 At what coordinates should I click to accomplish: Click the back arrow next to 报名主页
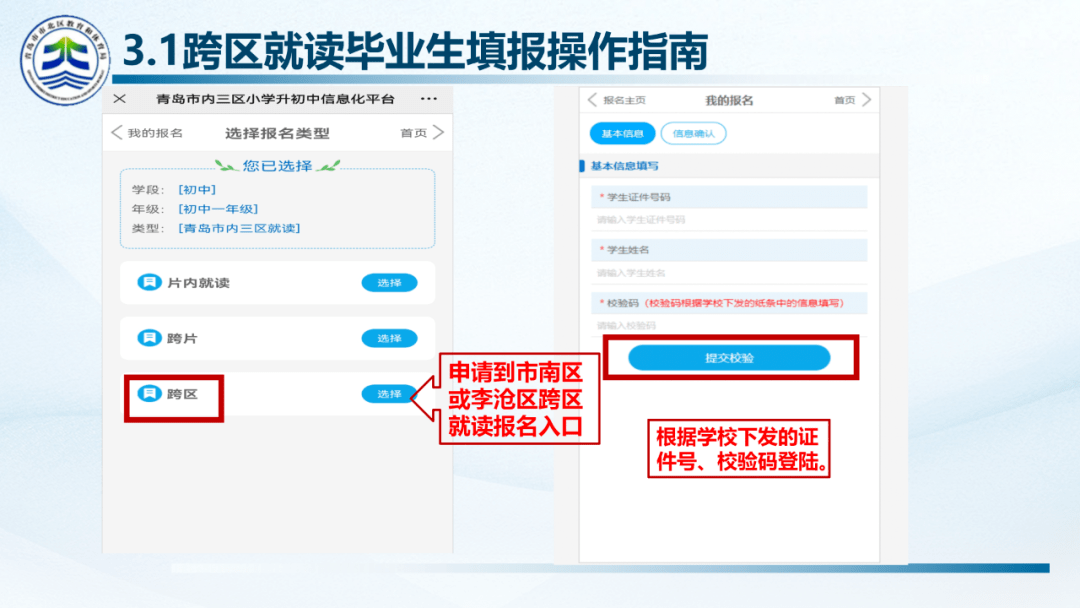(592, 100)
